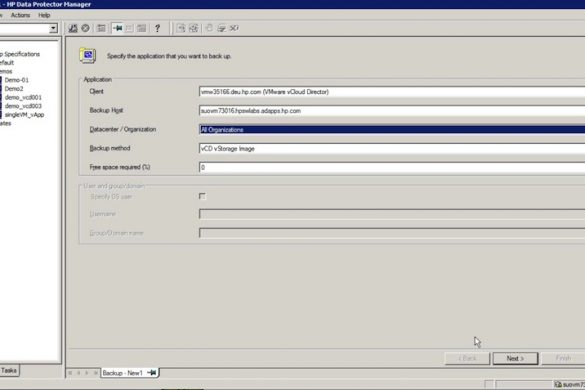The width and height of the screenshot is (585, 390).
Task: Click the first tab-scroll arrow
Action: click(70, 372)
